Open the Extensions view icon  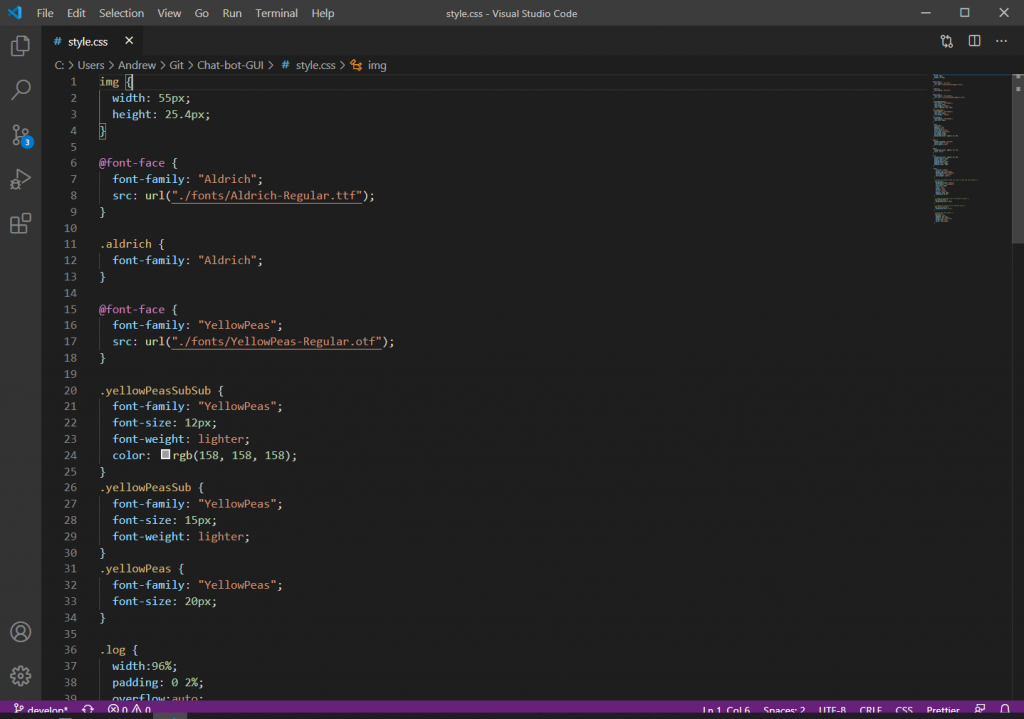pos(20,224)
